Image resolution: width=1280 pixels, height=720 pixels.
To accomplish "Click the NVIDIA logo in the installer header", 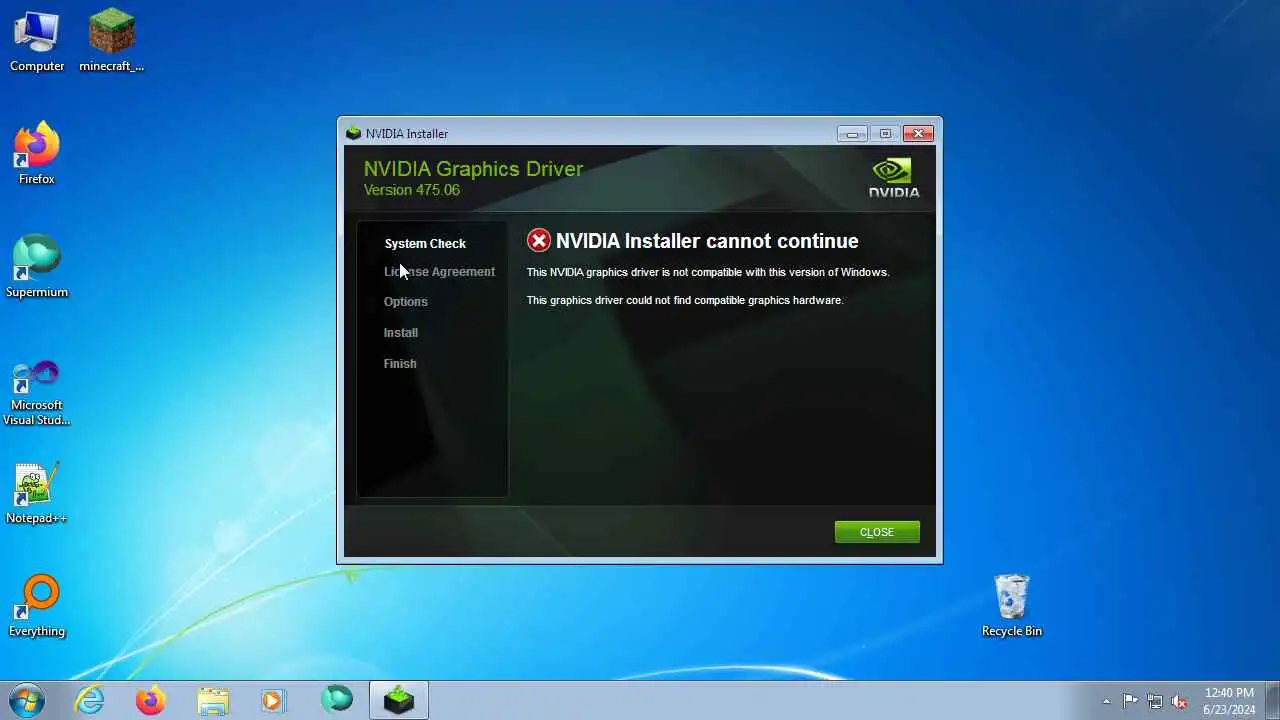I will pyautogui.click(x=893, y=178).
